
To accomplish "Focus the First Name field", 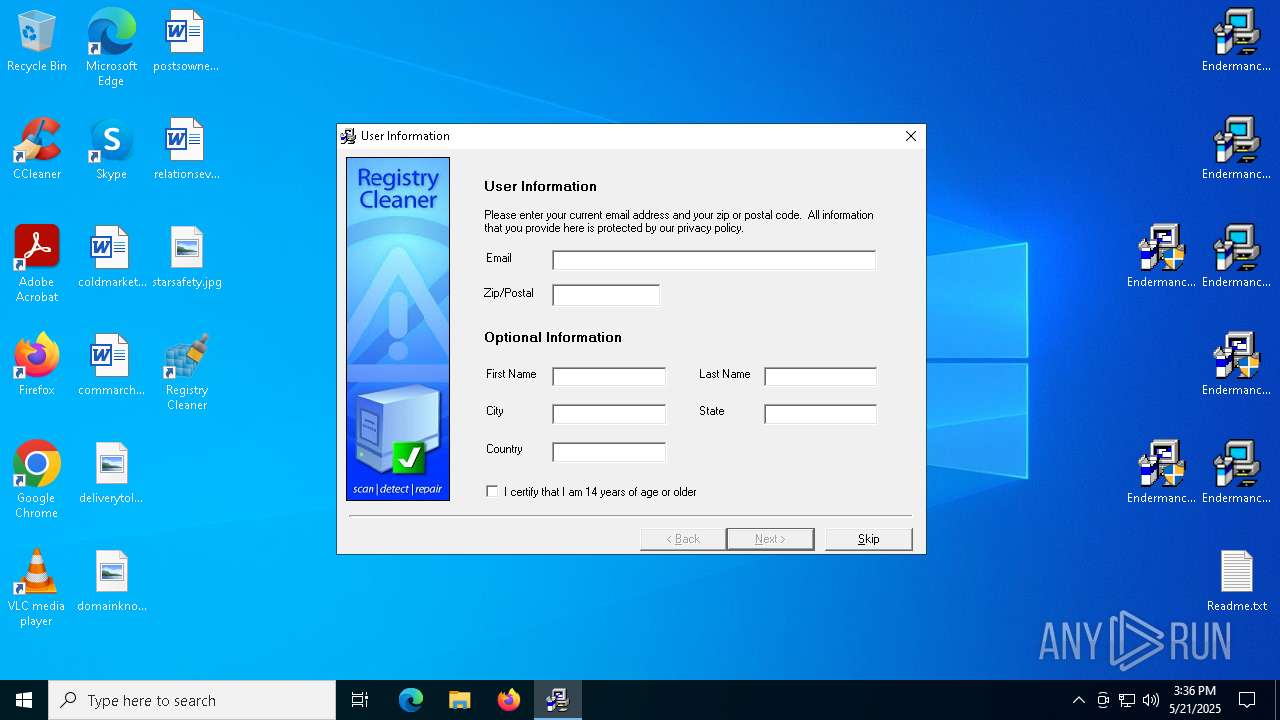I will 609,376.
